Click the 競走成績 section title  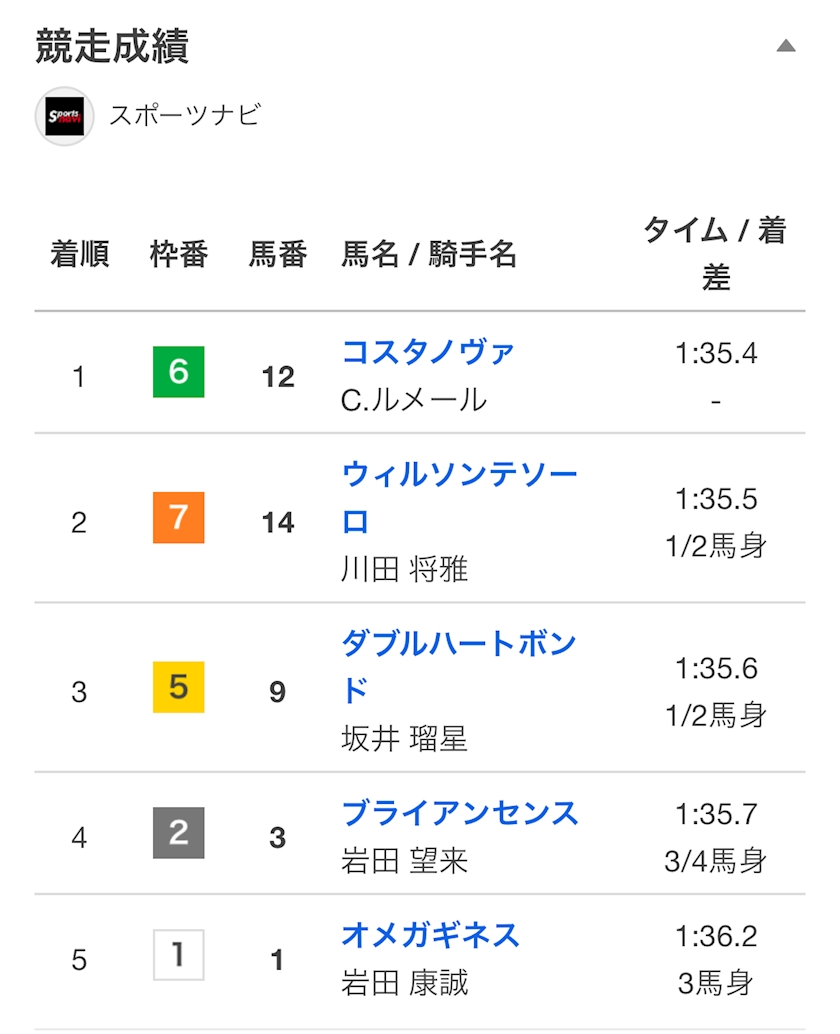[112, 47]
